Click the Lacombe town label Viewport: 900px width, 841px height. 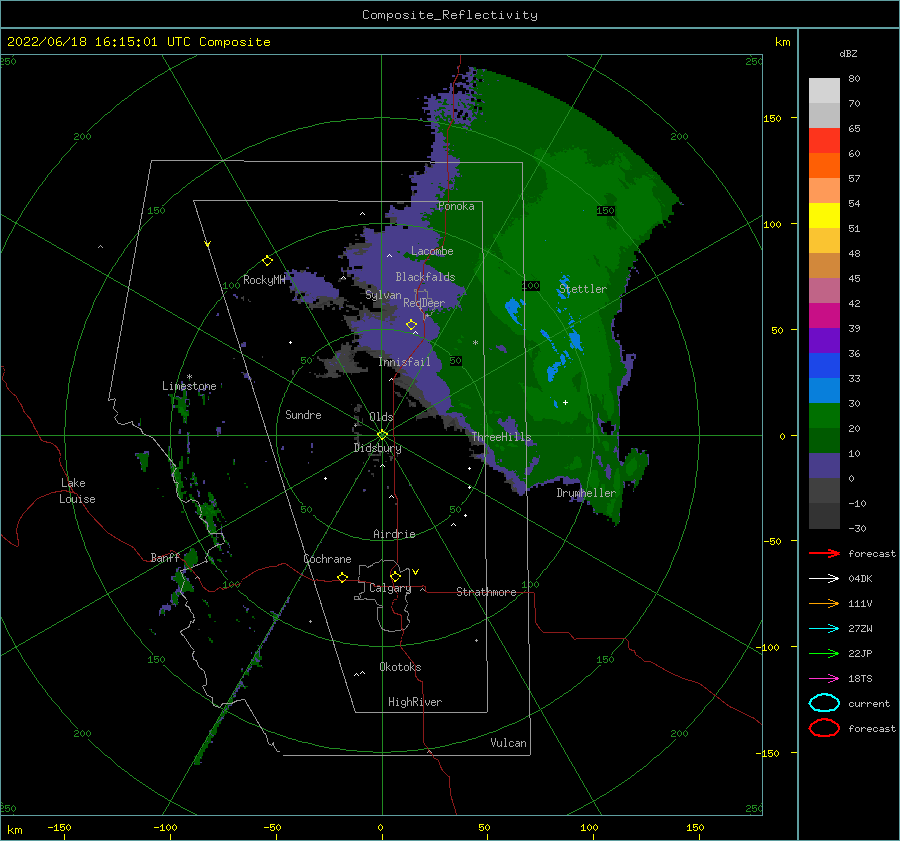point(432,251)
